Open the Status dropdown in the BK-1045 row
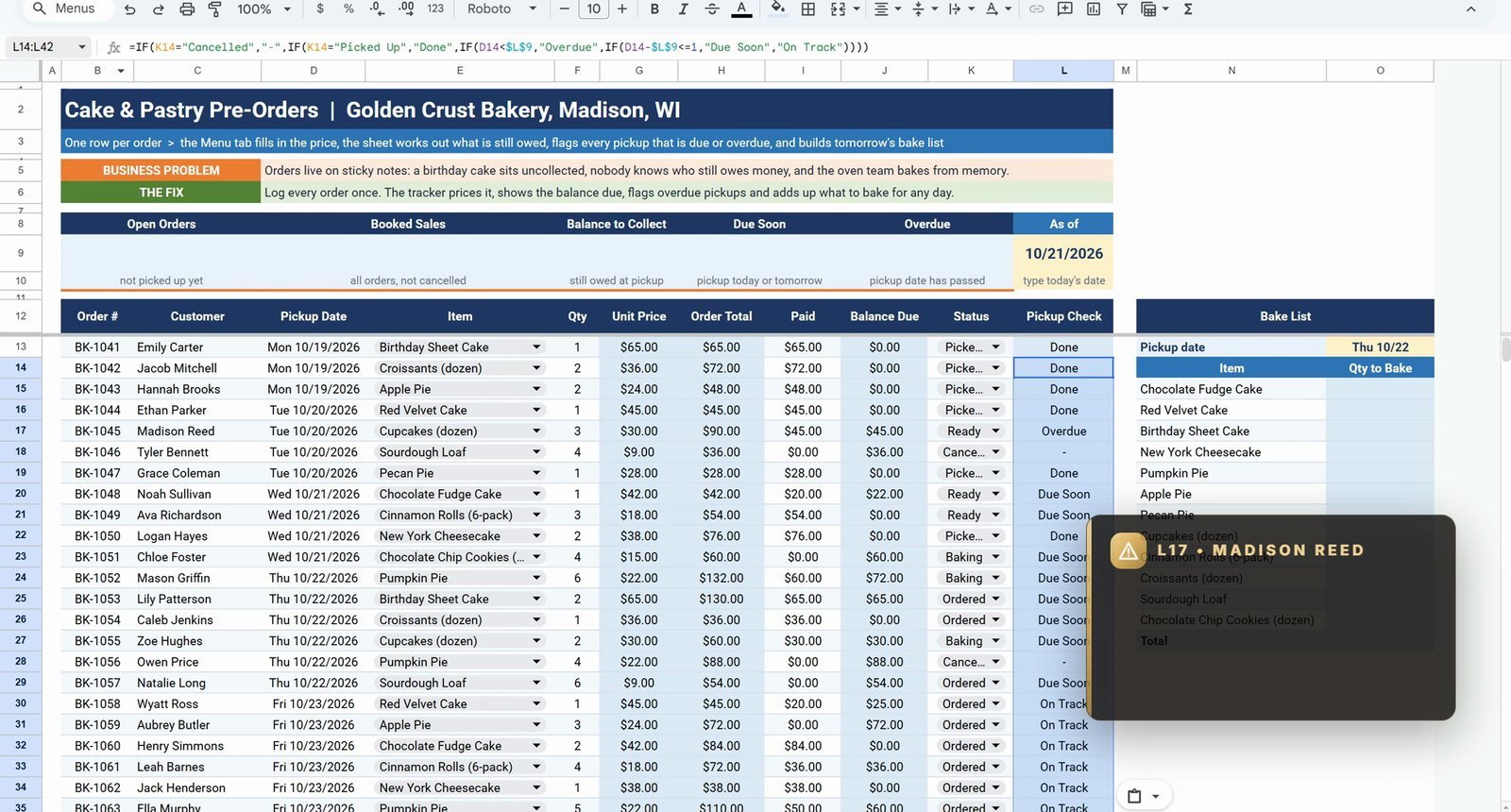The width and height of the screenshot is (1511, 812). coord(995,431)
